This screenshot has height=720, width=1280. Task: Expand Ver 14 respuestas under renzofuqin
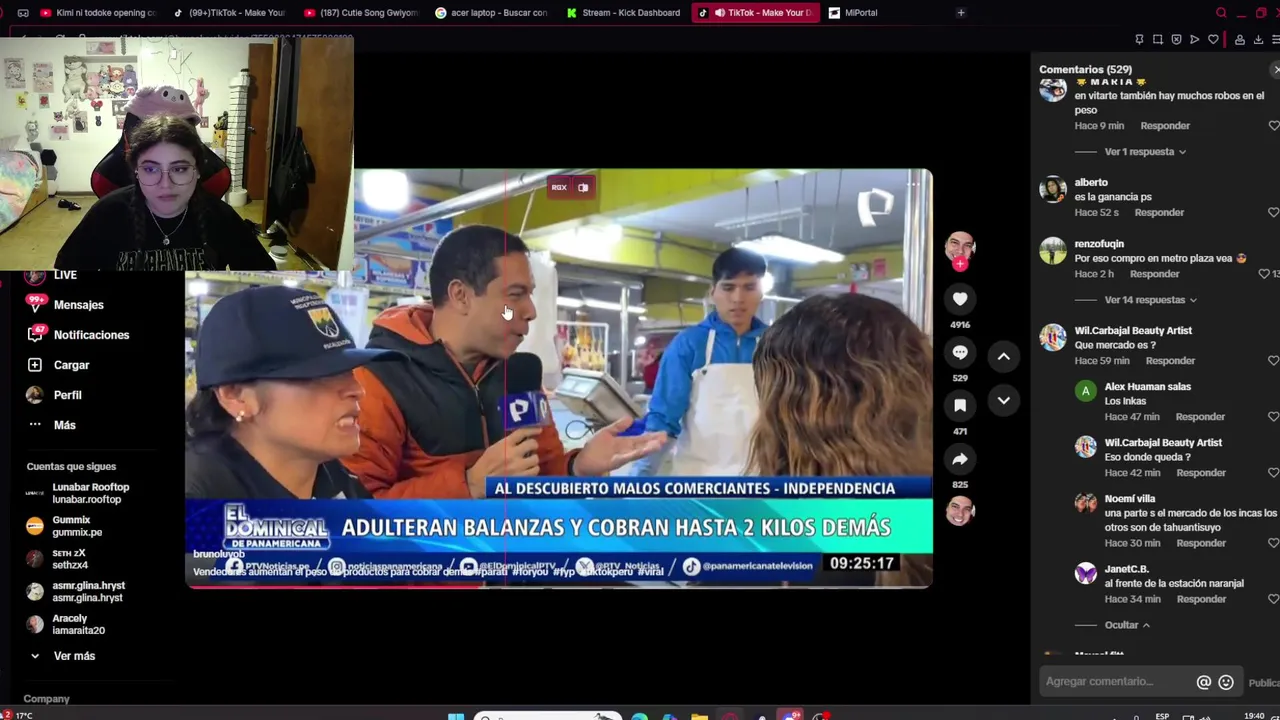1150,300
